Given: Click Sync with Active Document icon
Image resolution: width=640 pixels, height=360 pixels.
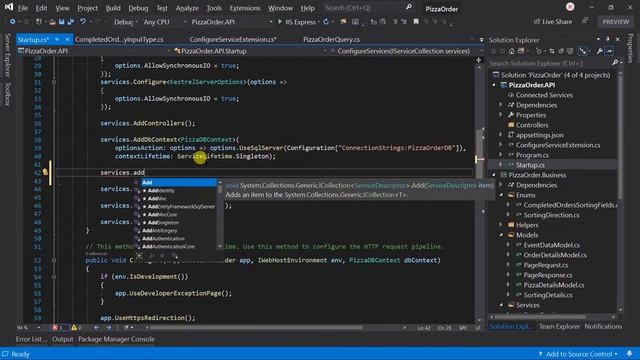Looking at the screenshot, I should (552, 51).
